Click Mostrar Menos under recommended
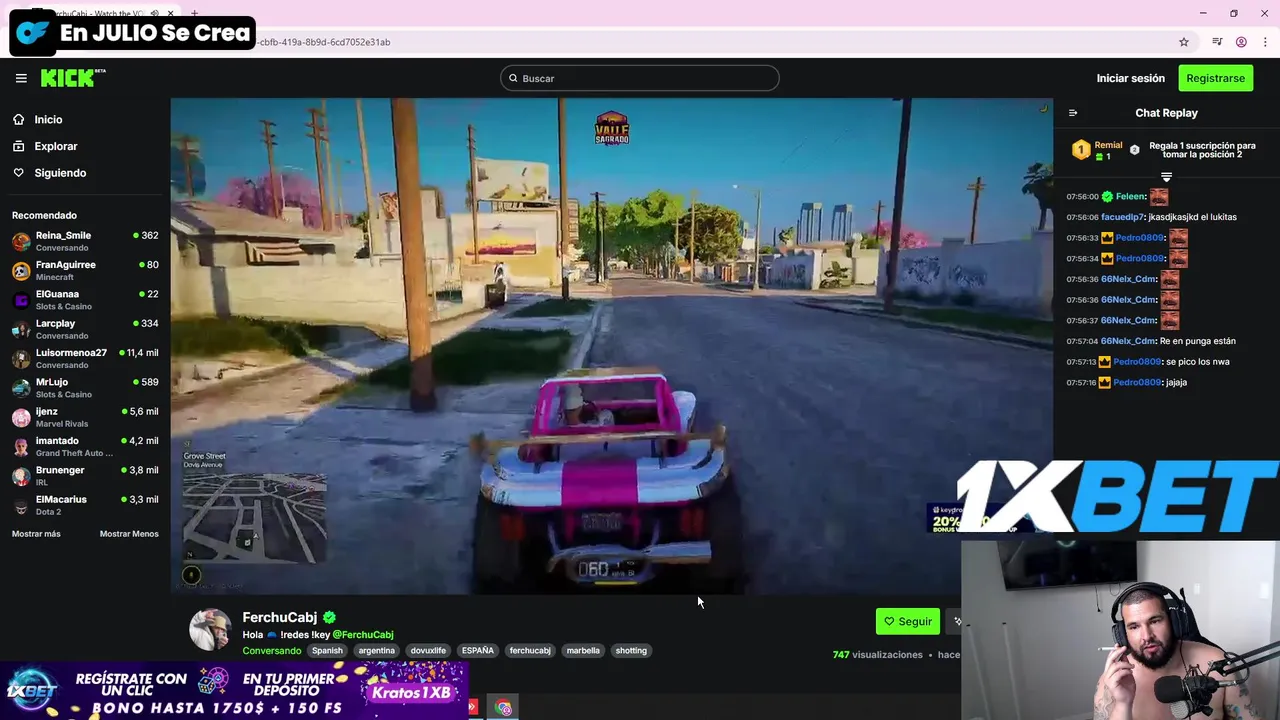 (x=129, y=534)
